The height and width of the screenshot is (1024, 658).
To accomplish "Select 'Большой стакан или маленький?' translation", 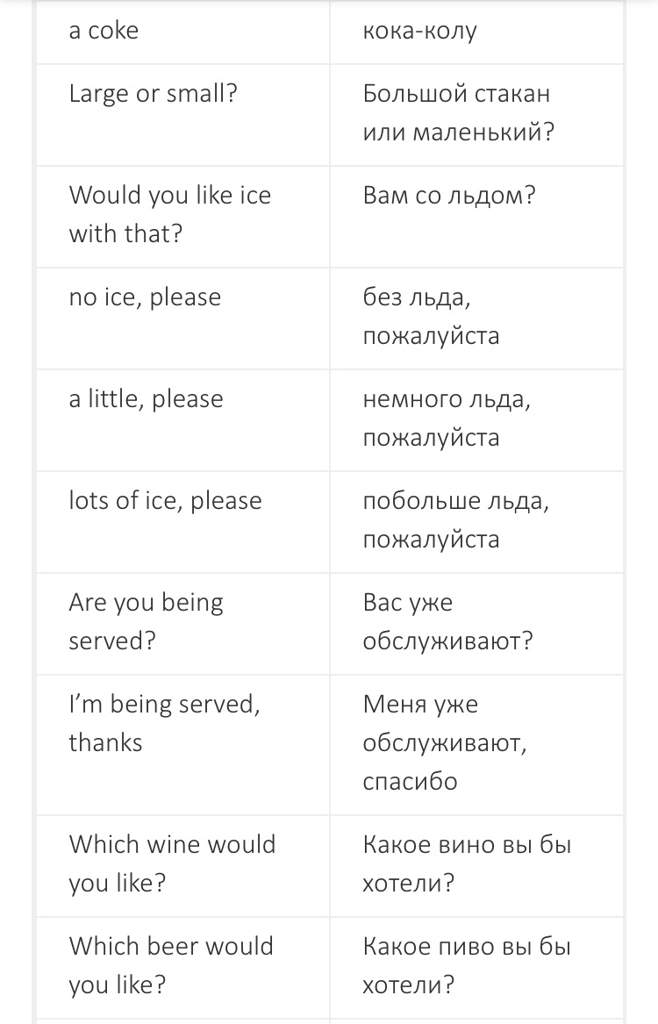I will click(459, 113).
